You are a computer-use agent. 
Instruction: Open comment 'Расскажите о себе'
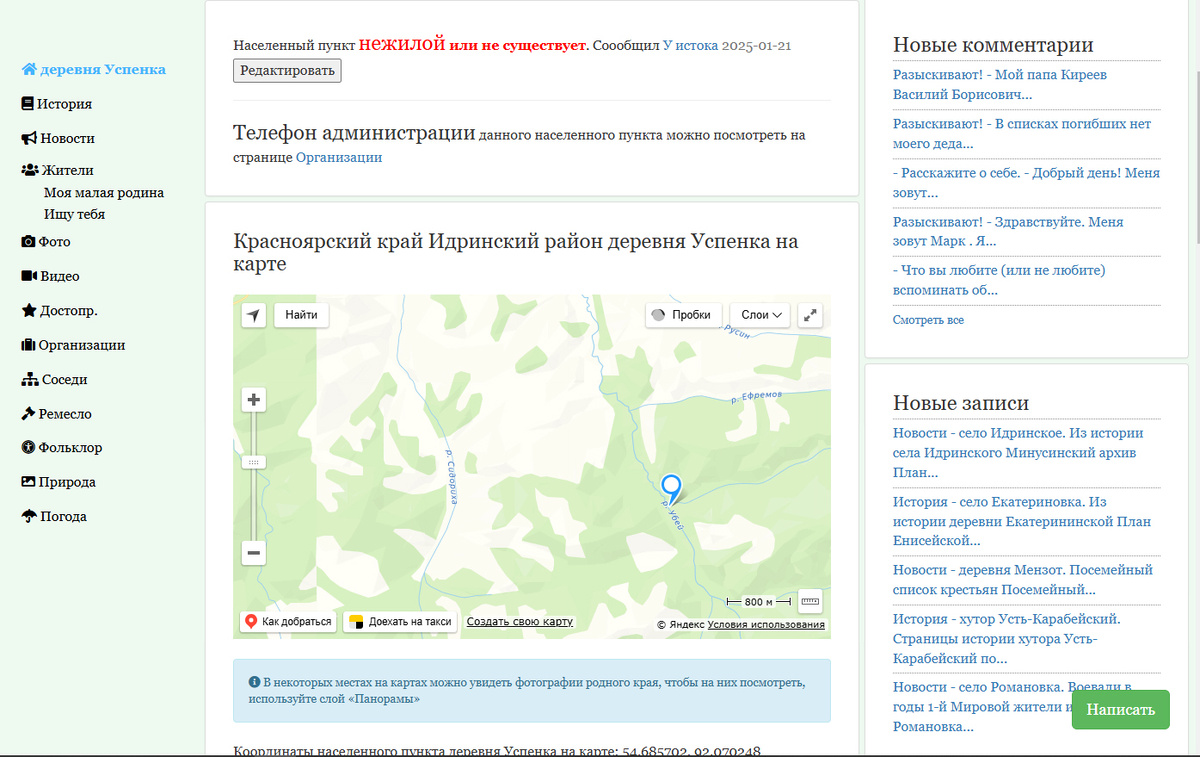(1026, 182)
